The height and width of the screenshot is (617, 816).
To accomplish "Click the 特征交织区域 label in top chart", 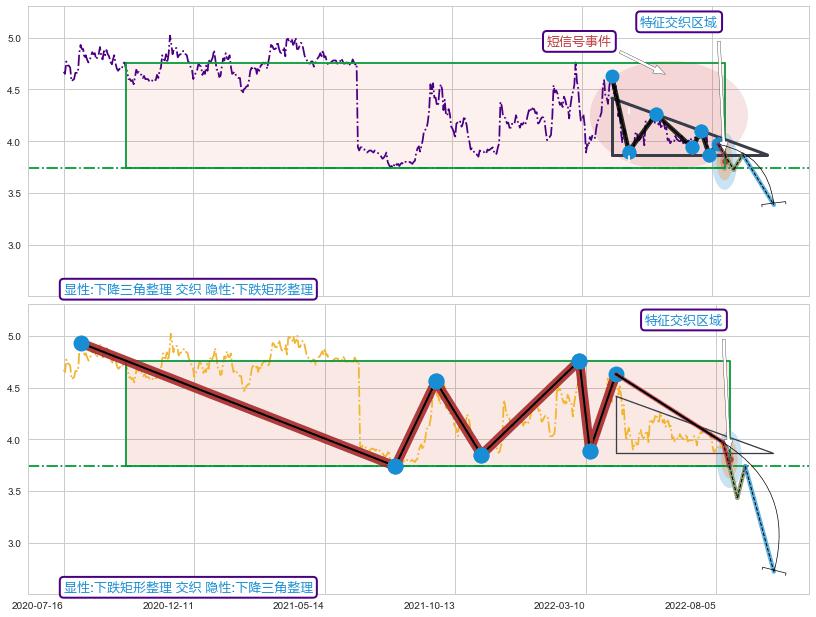I will (678, 22).
